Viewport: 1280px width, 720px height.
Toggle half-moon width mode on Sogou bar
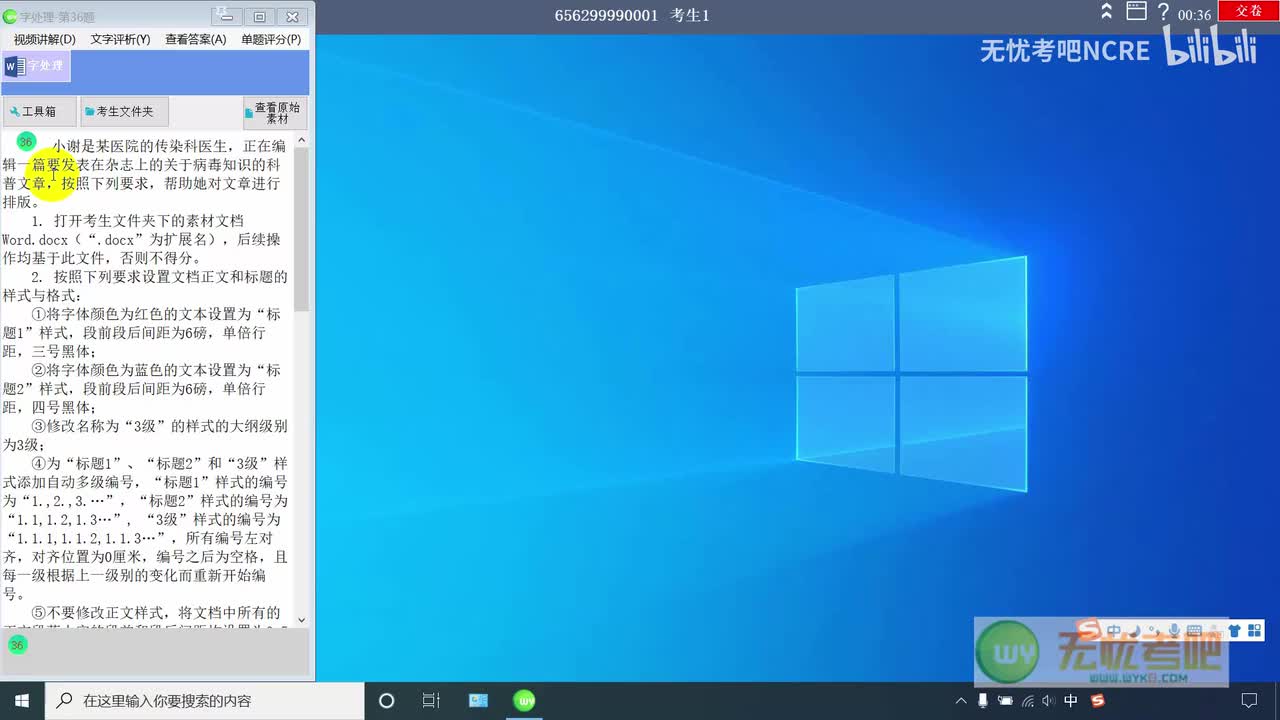[1134, 630]
